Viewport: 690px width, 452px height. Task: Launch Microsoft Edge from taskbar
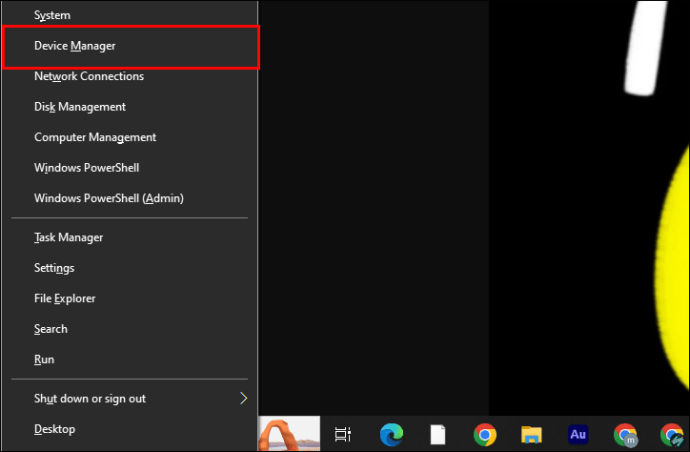[x=391, y=434]
